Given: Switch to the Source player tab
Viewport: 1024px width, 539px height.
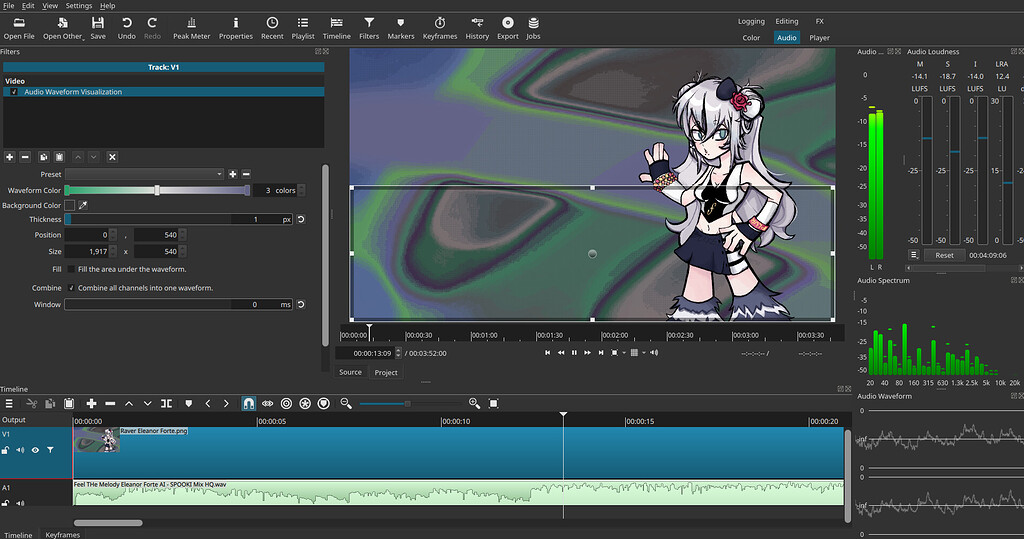Looking at the screenshot, I should click(350, 372).
